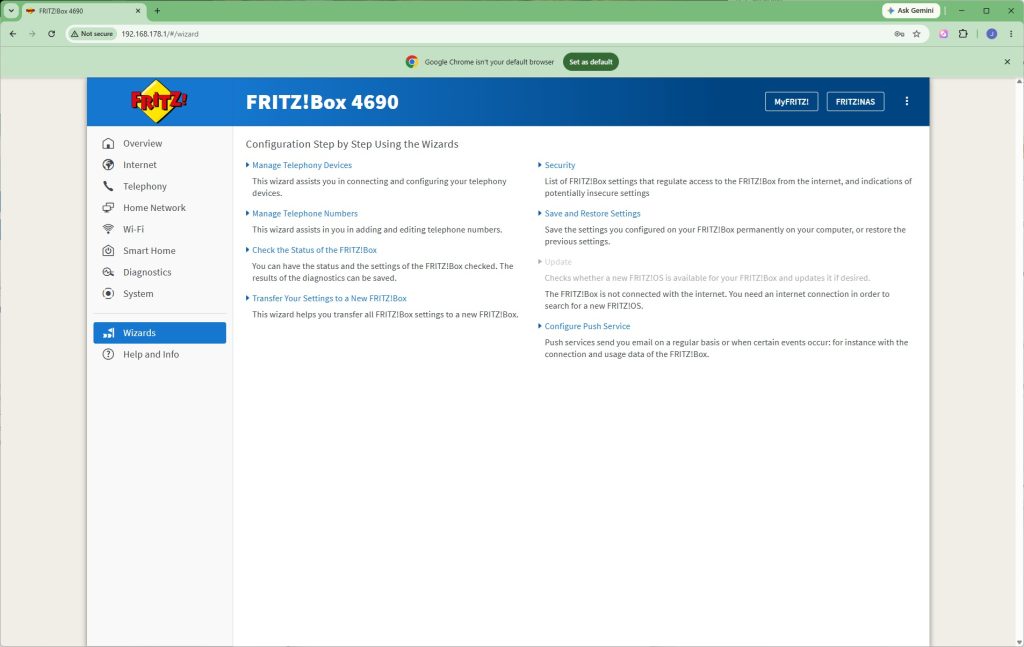Click the System icon in sidebar
This screenshot has height=647, width=1024.
click(108, 294)
